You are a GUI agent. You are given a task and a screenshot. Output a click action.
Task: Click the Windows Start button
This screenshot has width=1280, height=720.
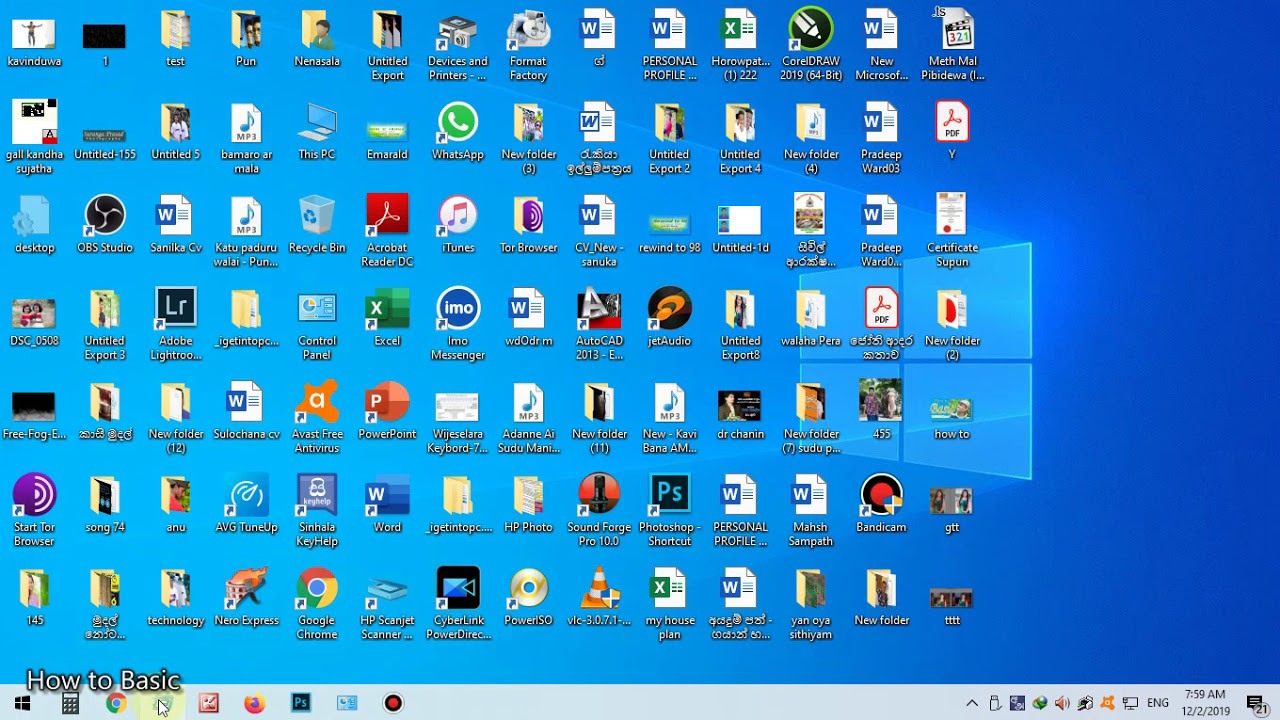click(x=22, y=703)
